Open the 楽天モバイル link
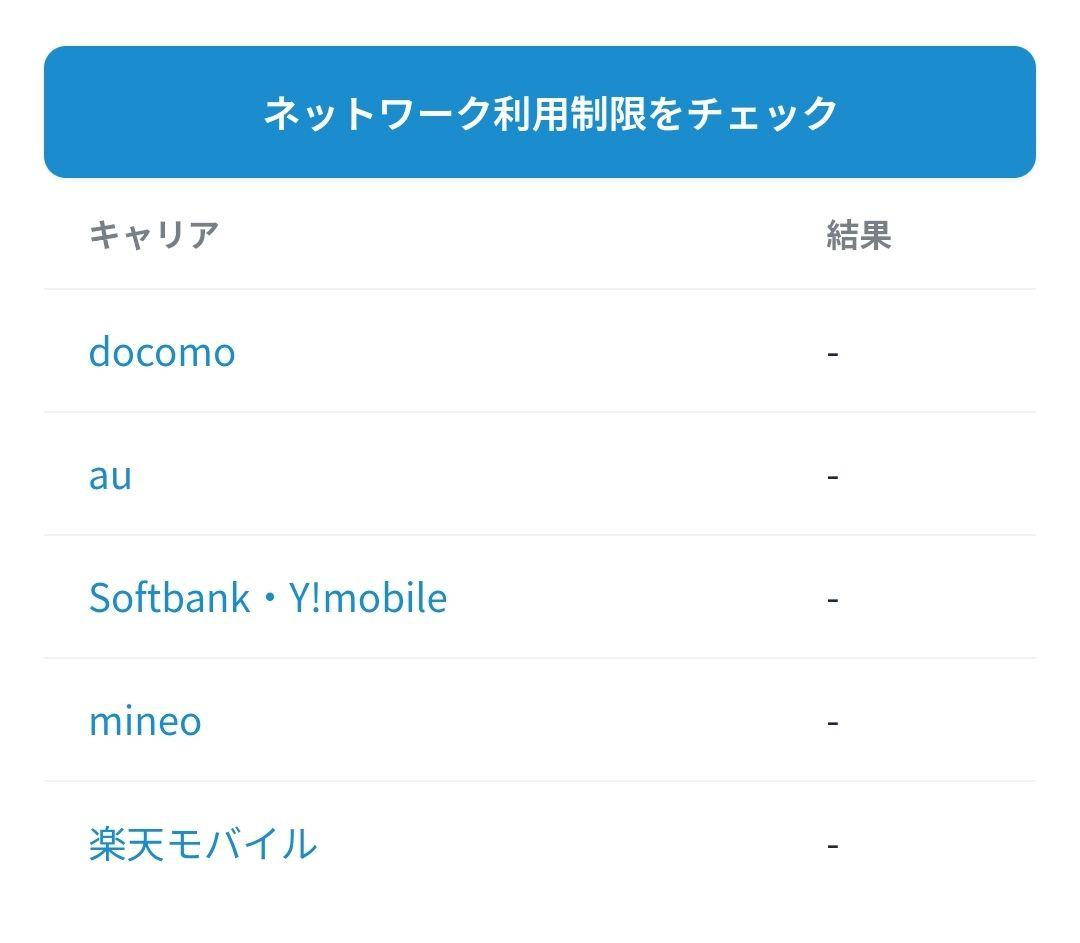Image resolution: width=1080 pixels, height=943 pixels. (203, 844)
